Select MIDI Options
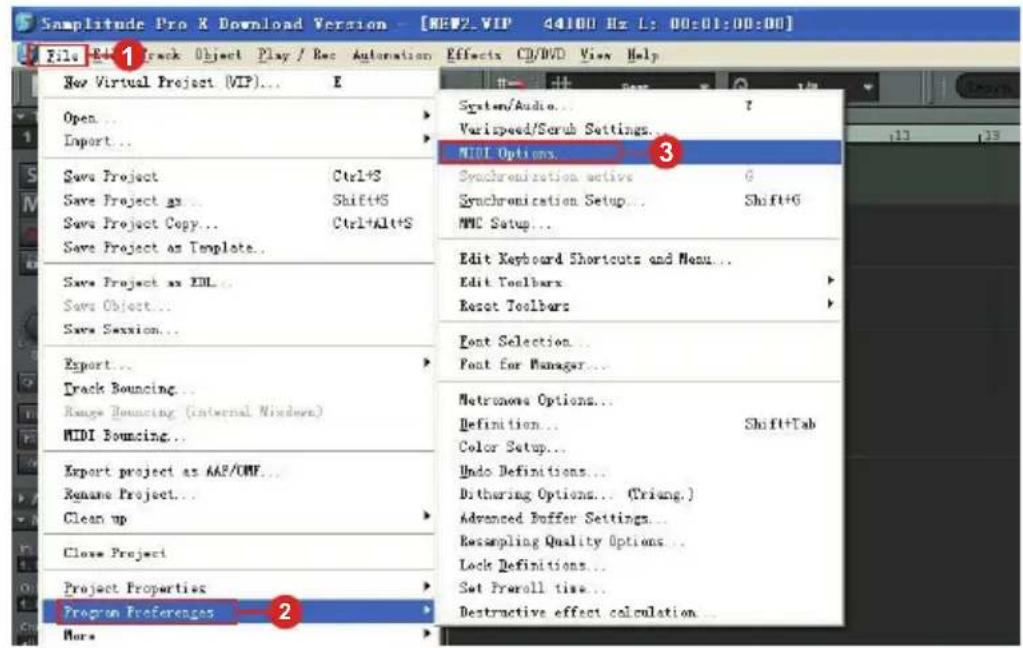 click(x=641, y=153)
